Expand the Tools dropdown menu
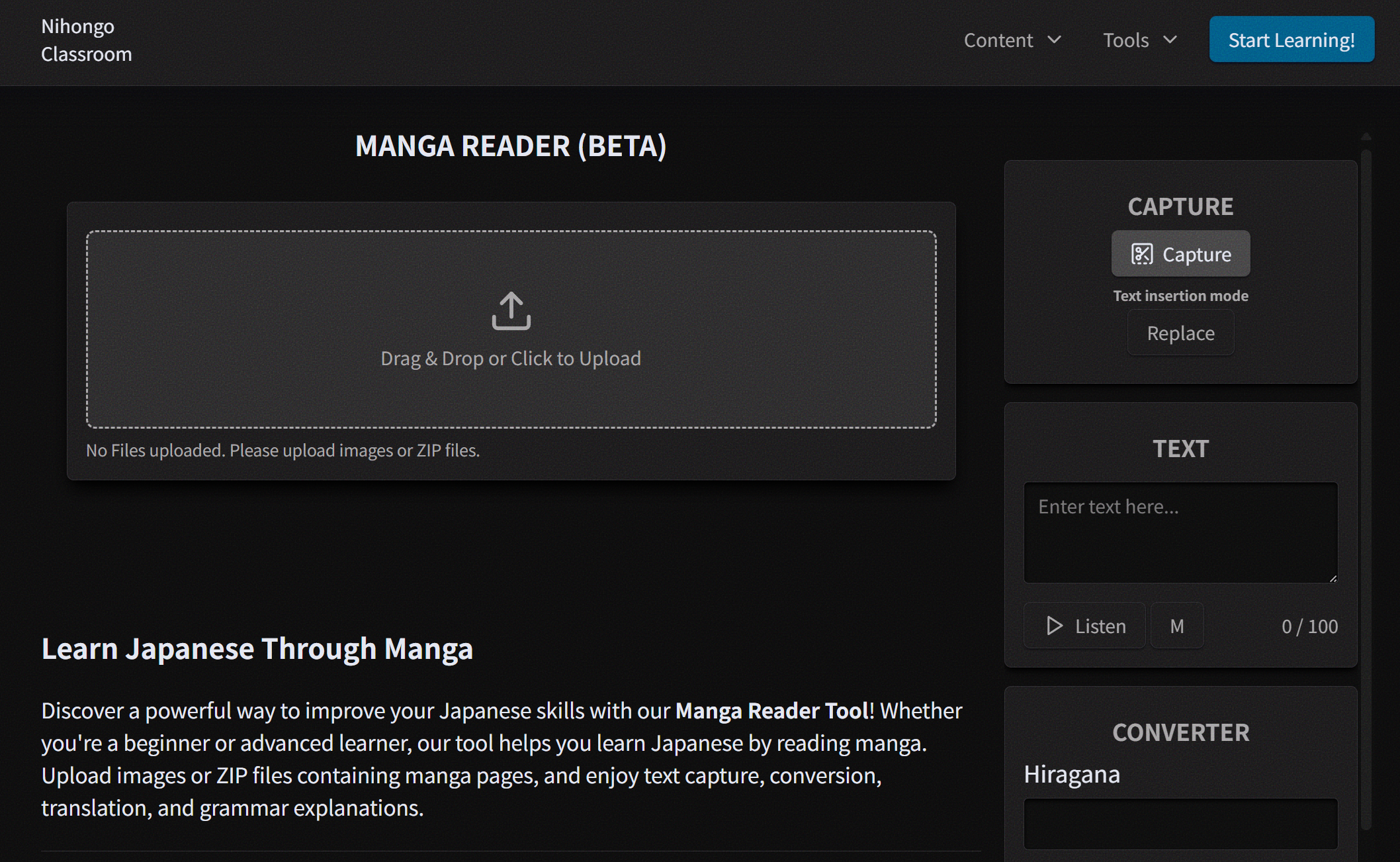This screenshot has height=862, width=1400. tap(1125, 40)
